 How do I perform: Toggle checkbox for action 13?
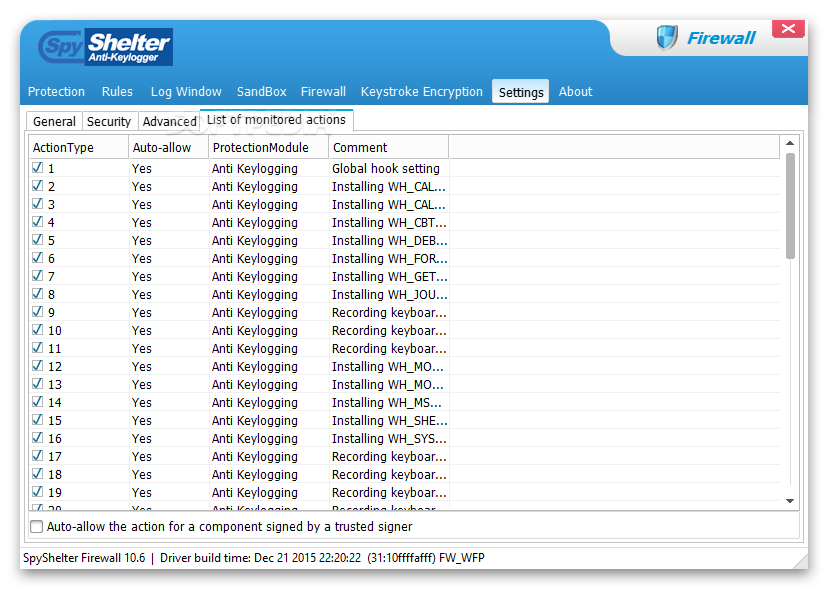pyautogui.click(x=37, y=384)
